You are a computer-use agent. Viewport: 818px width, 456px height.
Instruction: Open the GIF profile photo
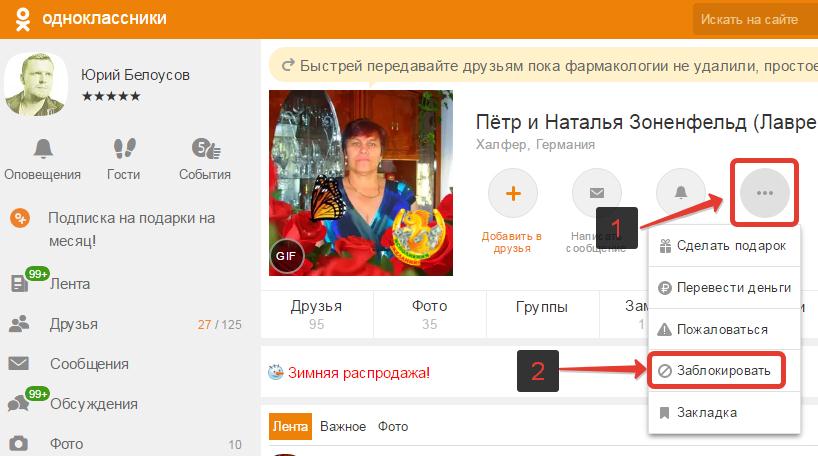tap(361, 183)
